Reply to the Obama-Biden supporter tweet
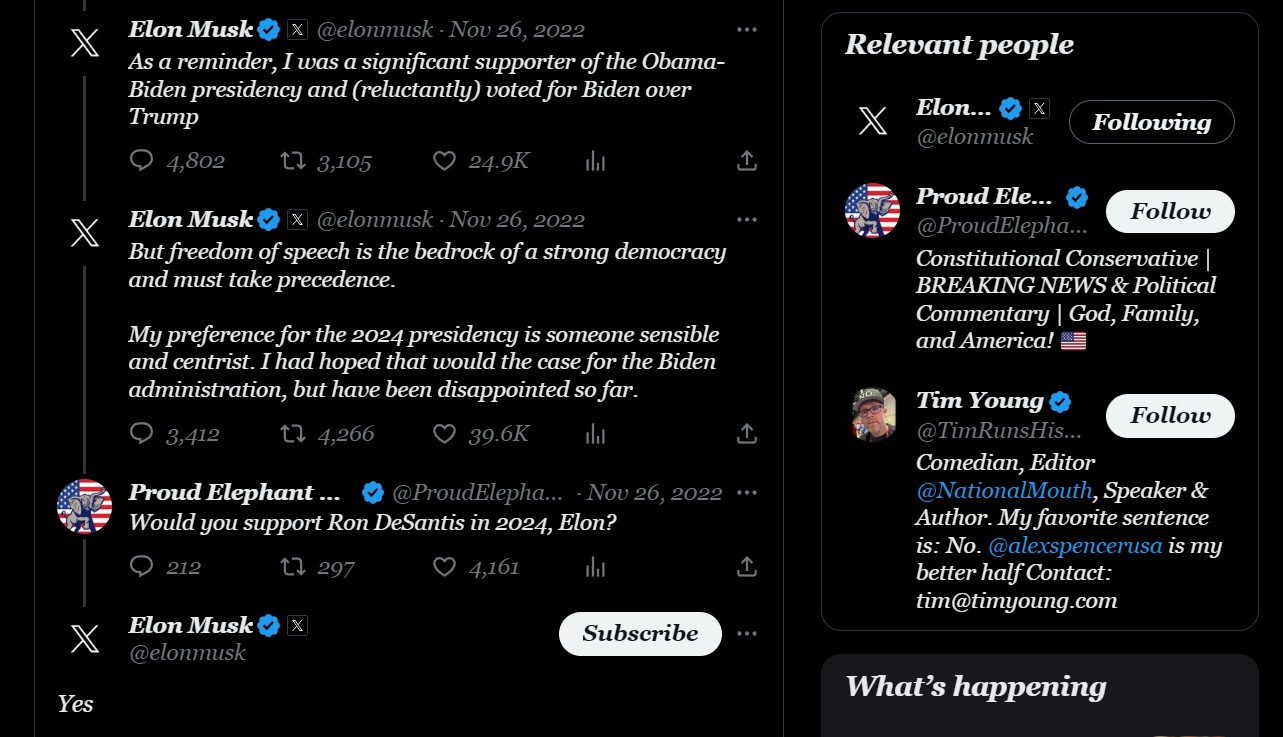Image resolution: width=1283 pixels, height=737 pixels. (x=142, y=160)
